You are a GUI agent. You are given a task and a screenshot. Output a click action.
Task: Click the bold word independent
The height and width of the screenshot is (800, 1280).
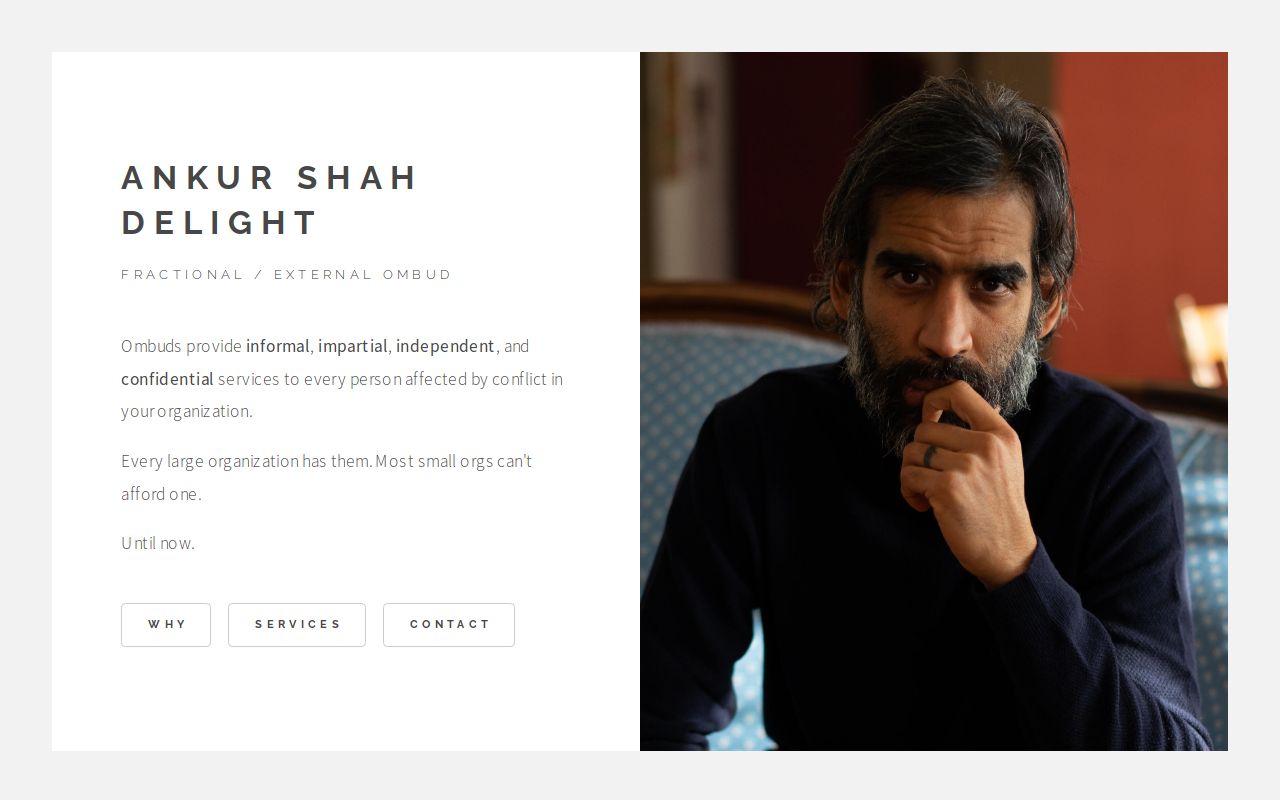click(x=445, y=346)
